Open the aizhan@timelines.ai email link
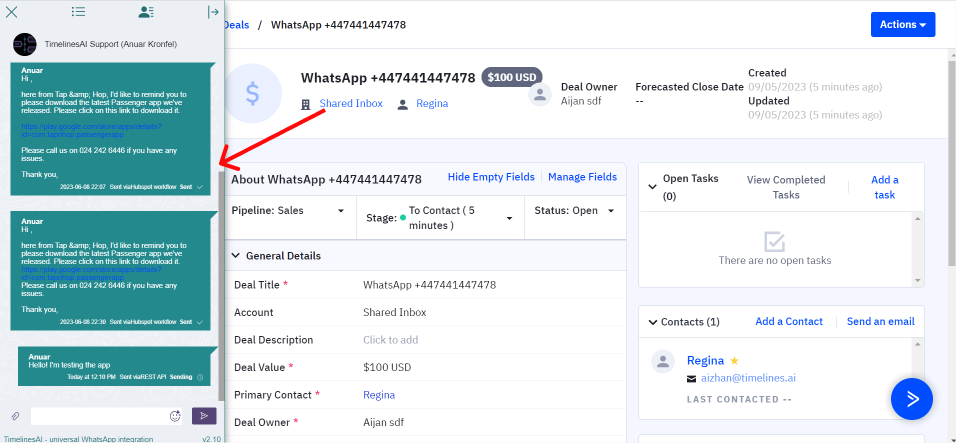 coord(748,378)
